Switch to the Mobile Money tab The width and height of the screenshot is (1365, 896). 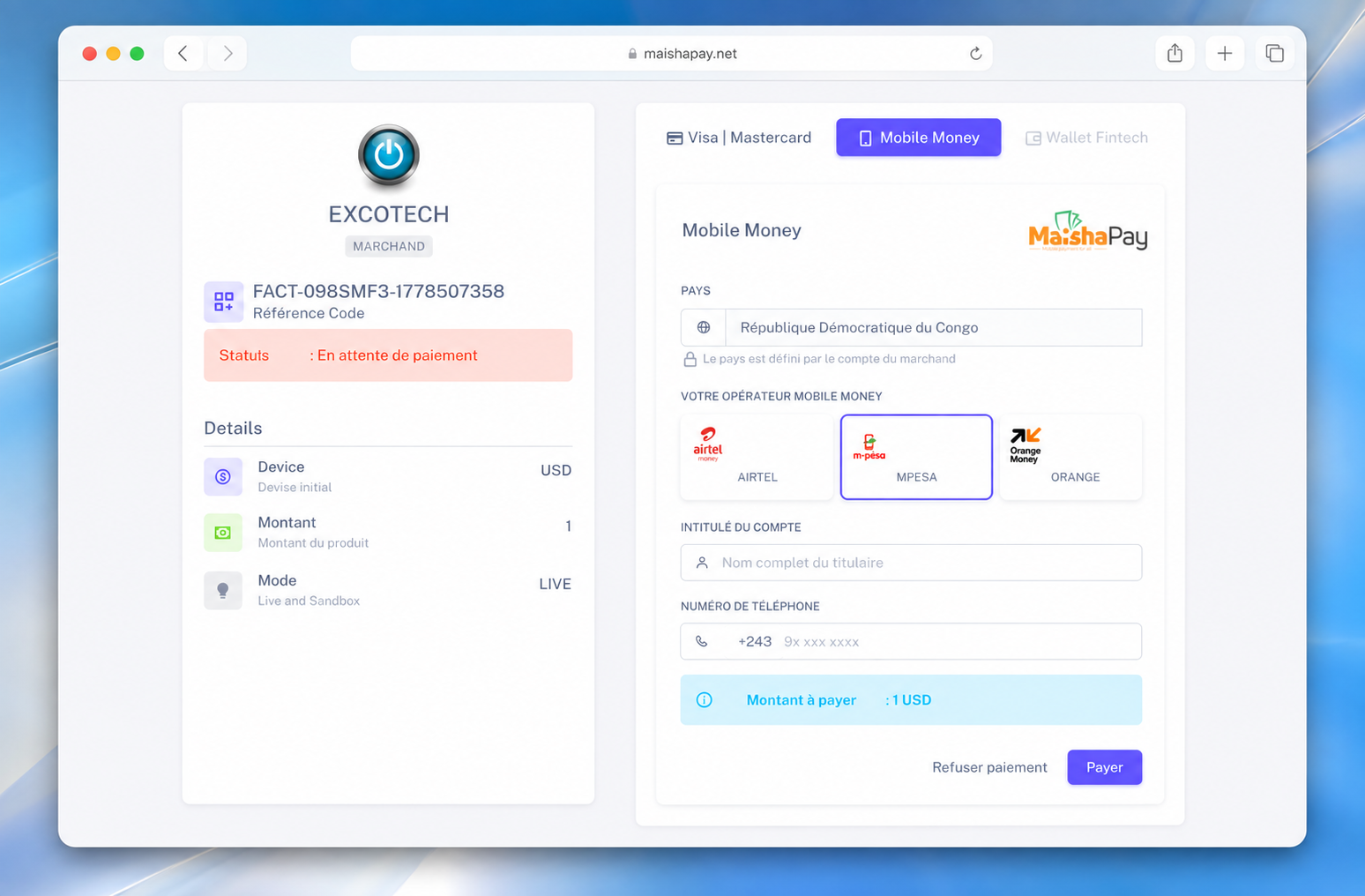[919, 138]
